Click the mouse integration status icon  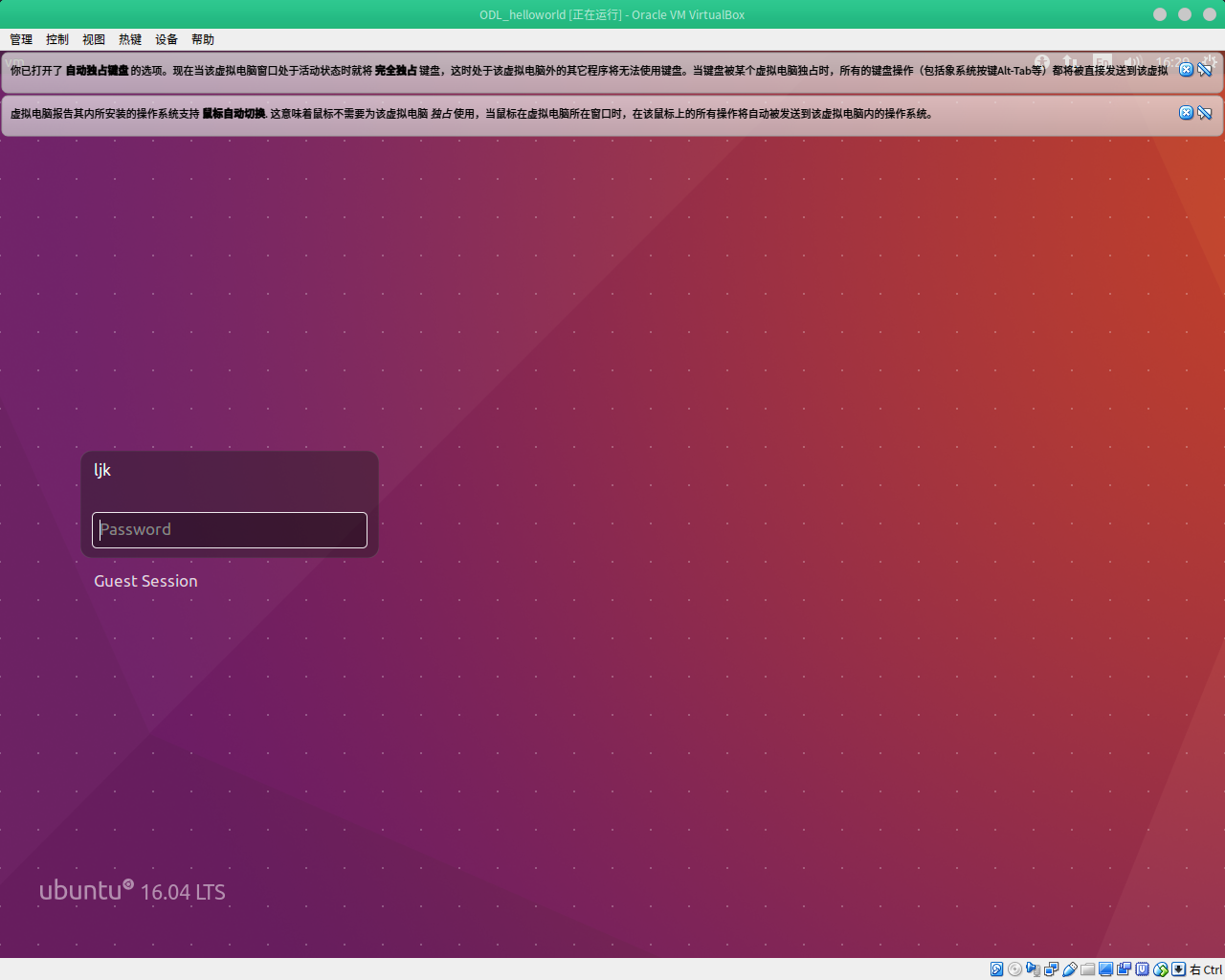click(1161, 969)
